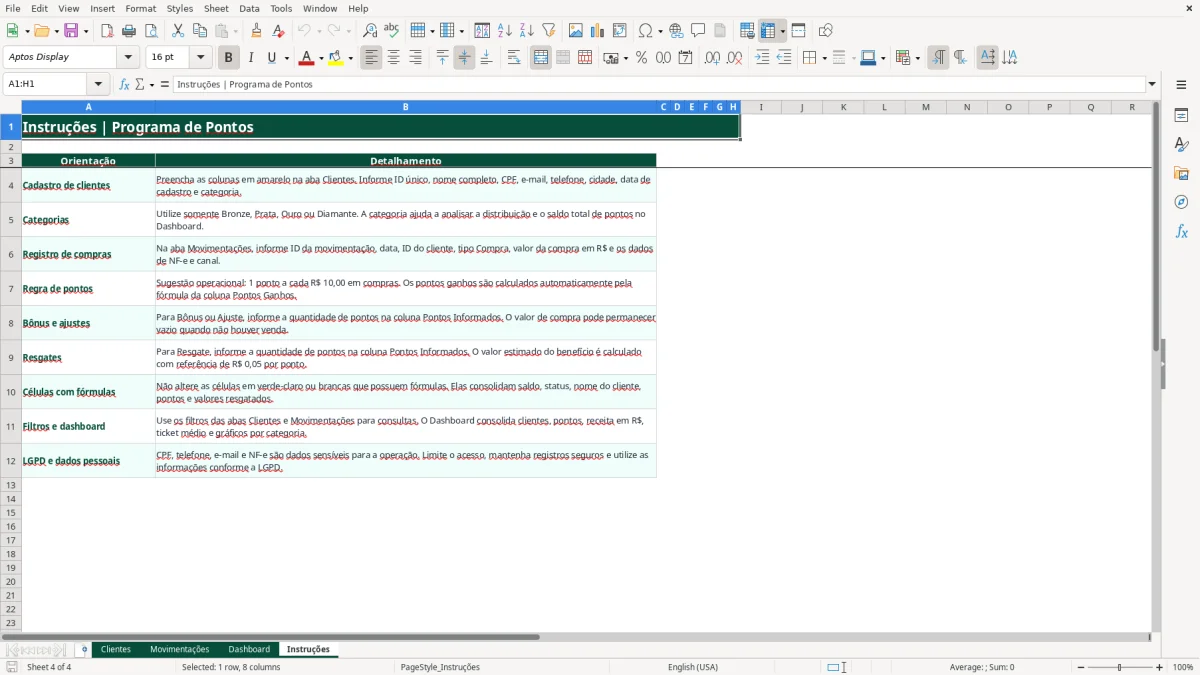Image resolution: width=1200 pixels, height=675 pixels.
Task: Open the sidebar Gallery
Action: (1181, 174)
